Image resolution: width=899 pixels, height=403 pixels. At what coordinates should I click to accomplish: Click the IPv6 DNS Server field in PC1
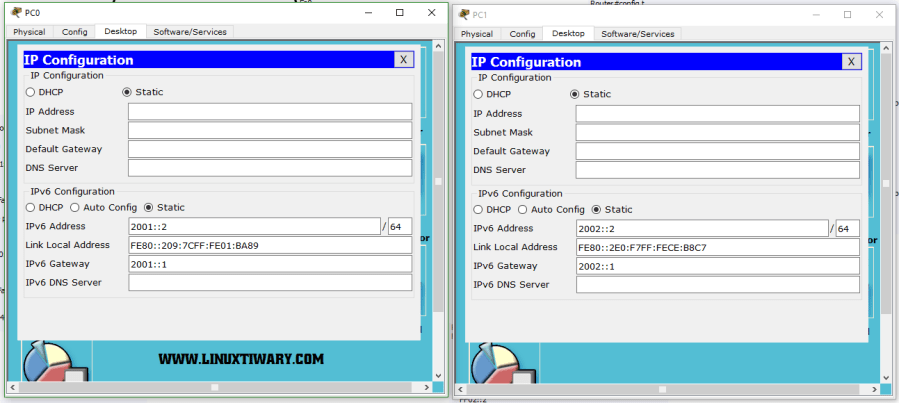pyautogui.click(x=718, y=285)
